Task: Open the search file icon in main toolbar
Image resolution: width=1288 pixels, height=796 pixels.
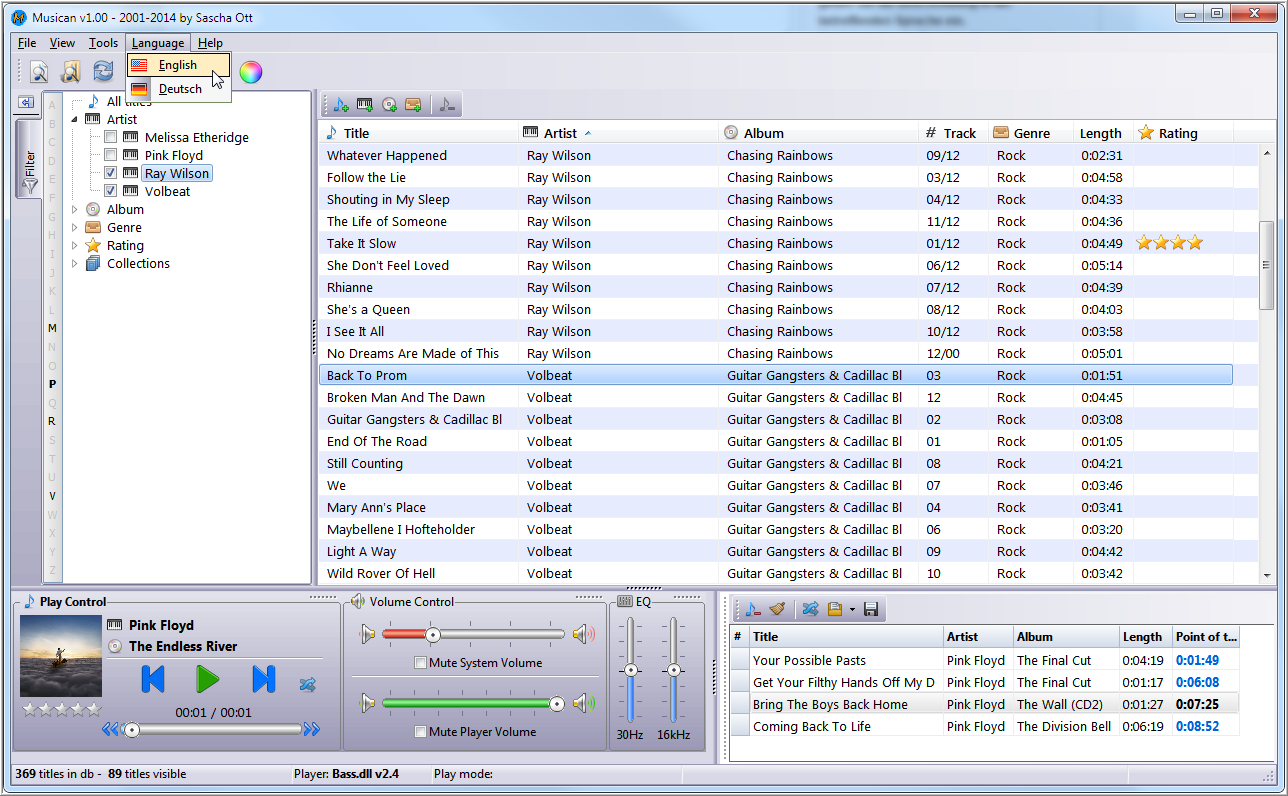Action: (38, 71)
